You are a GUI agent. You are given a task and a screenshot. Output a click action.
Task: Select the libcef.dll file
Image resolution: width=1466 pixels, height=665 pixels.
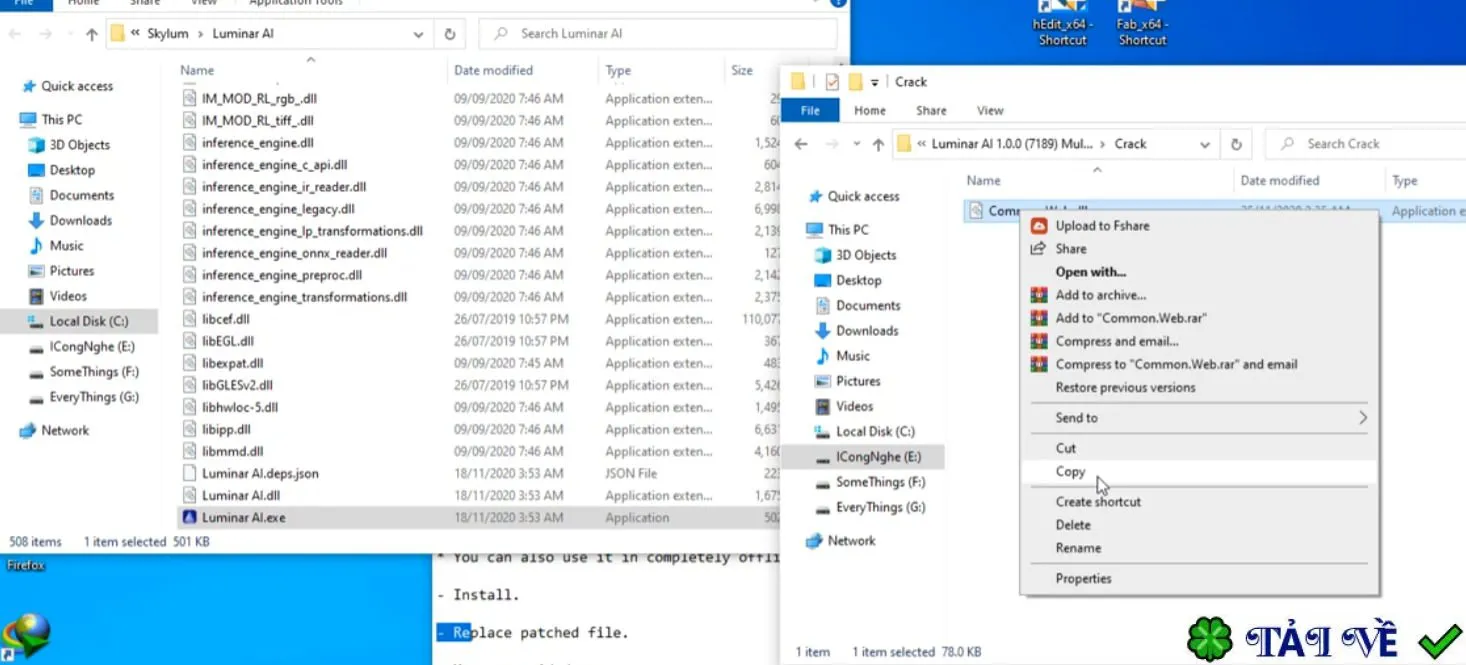225,320
